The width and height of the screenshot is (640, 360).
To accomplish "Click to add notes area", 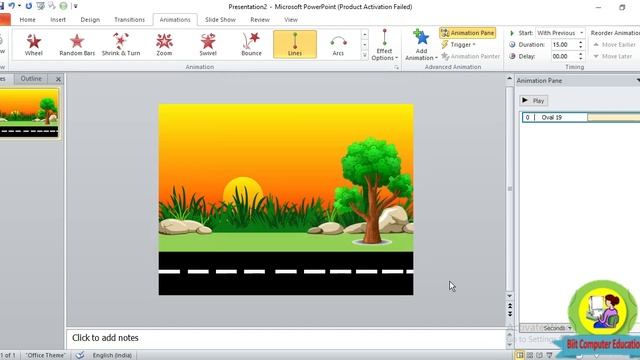I will pos(286,338).
